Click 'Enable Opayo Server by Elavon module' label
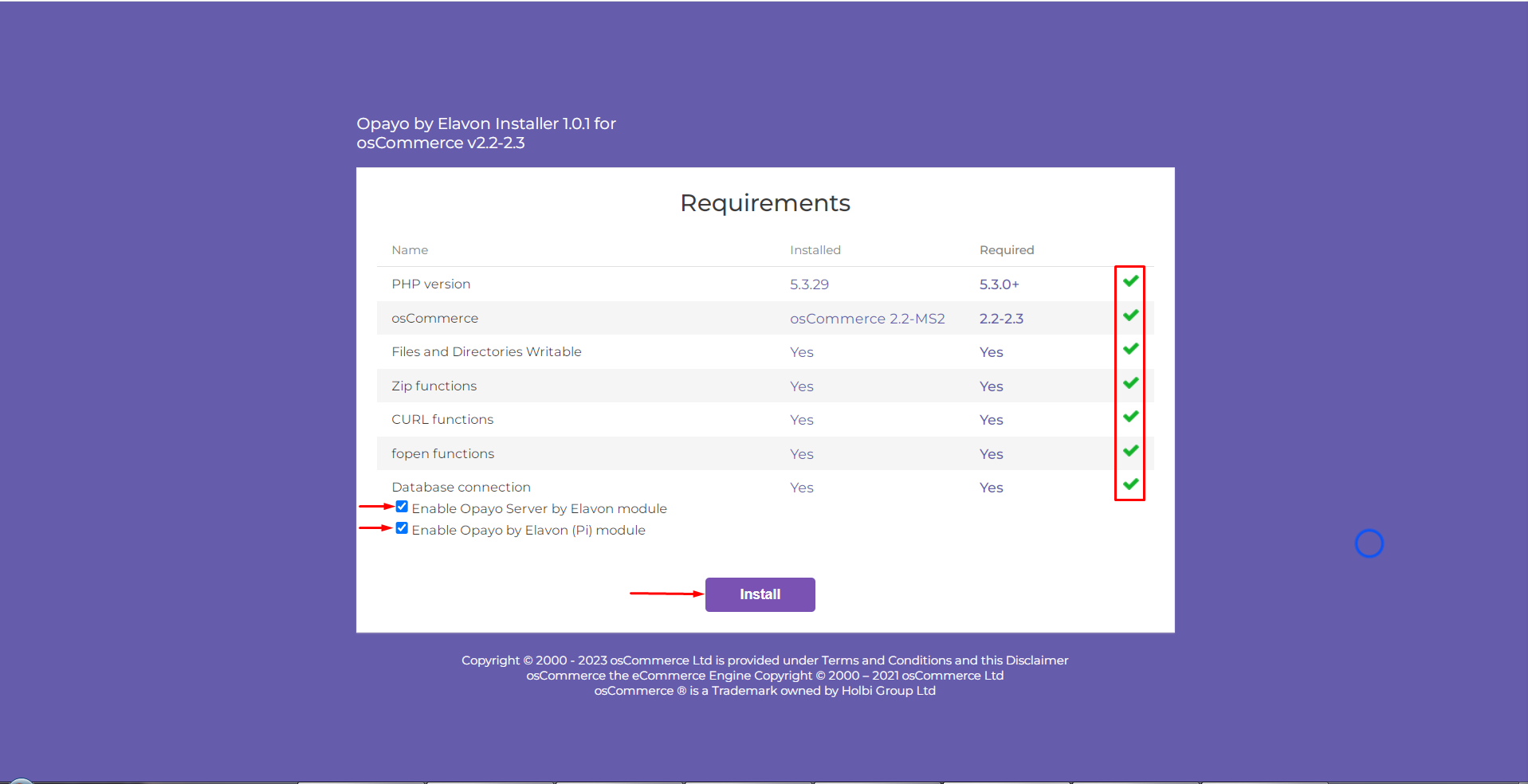Image resolution: width=1528 pixels, height=784 pixels. [x=540, y=509]
